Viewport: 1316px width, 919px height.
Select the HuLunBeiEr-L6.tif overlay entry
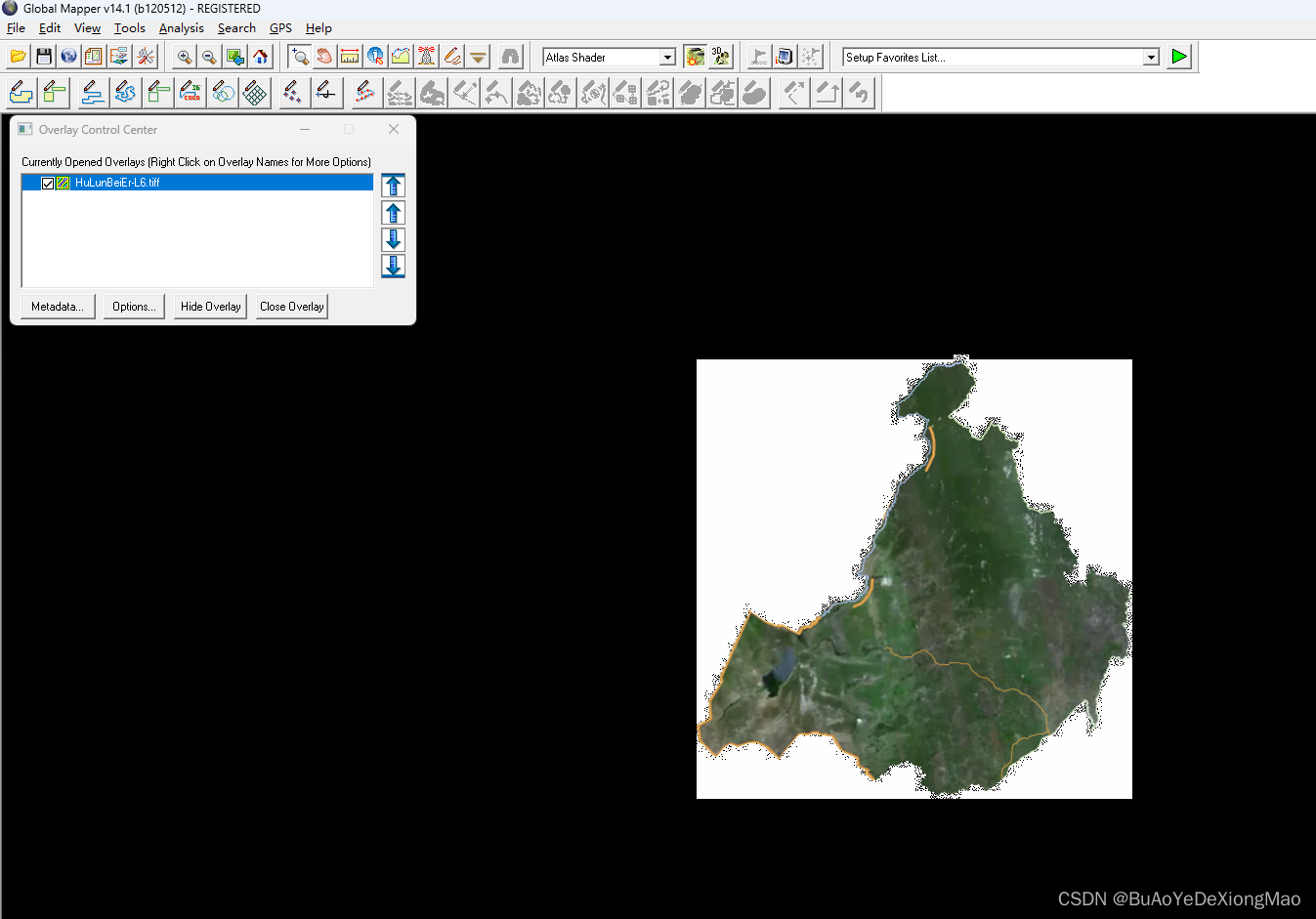coord(197,183)
